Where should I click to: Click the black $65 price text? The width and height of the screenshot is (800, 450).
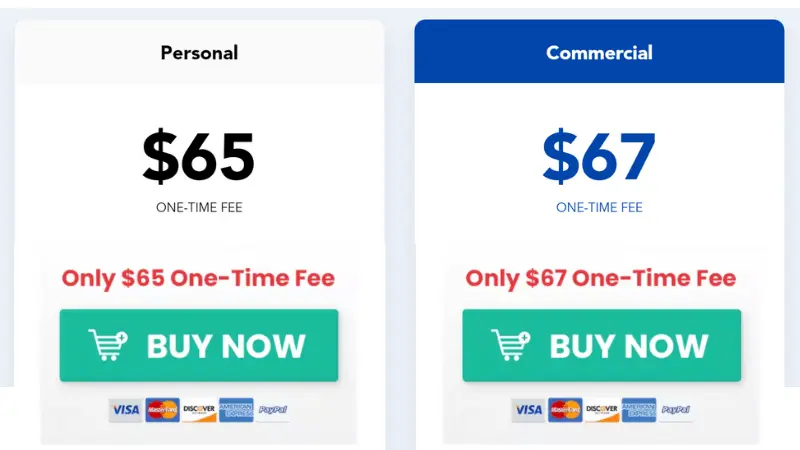tap(198, 156)
